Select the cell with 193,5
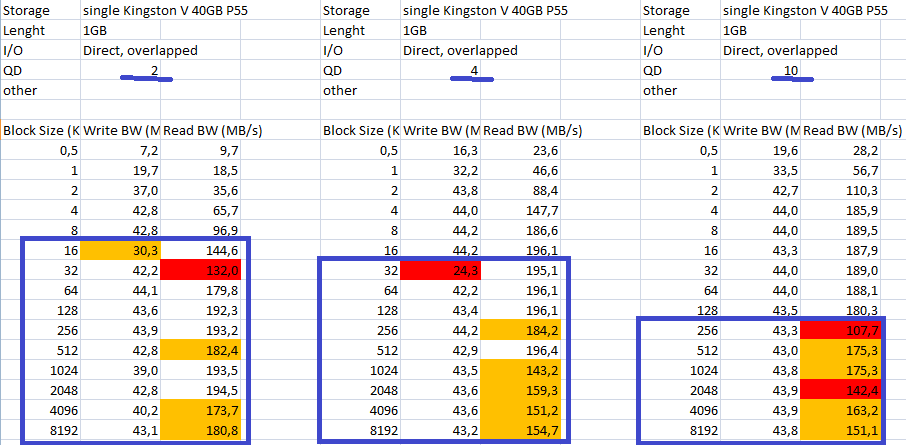The width and height of the screenshot is (906, 445). [x=200, y=370]
